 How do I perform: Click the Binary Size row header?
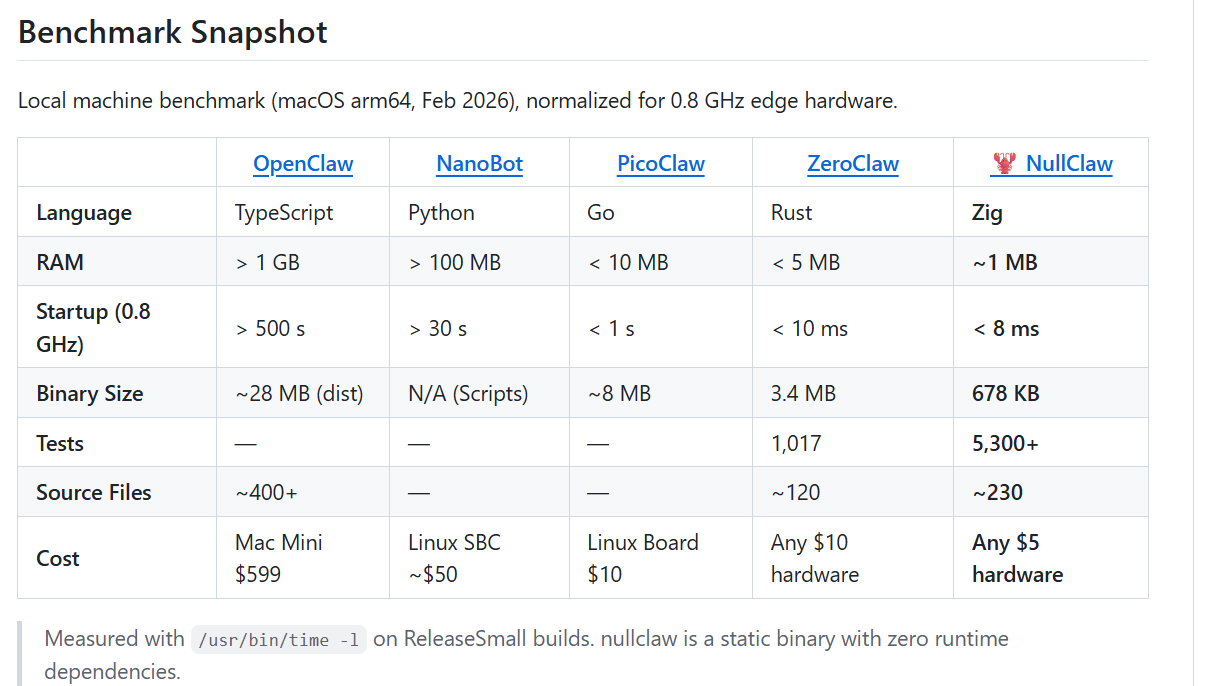[x=90, y=393]
